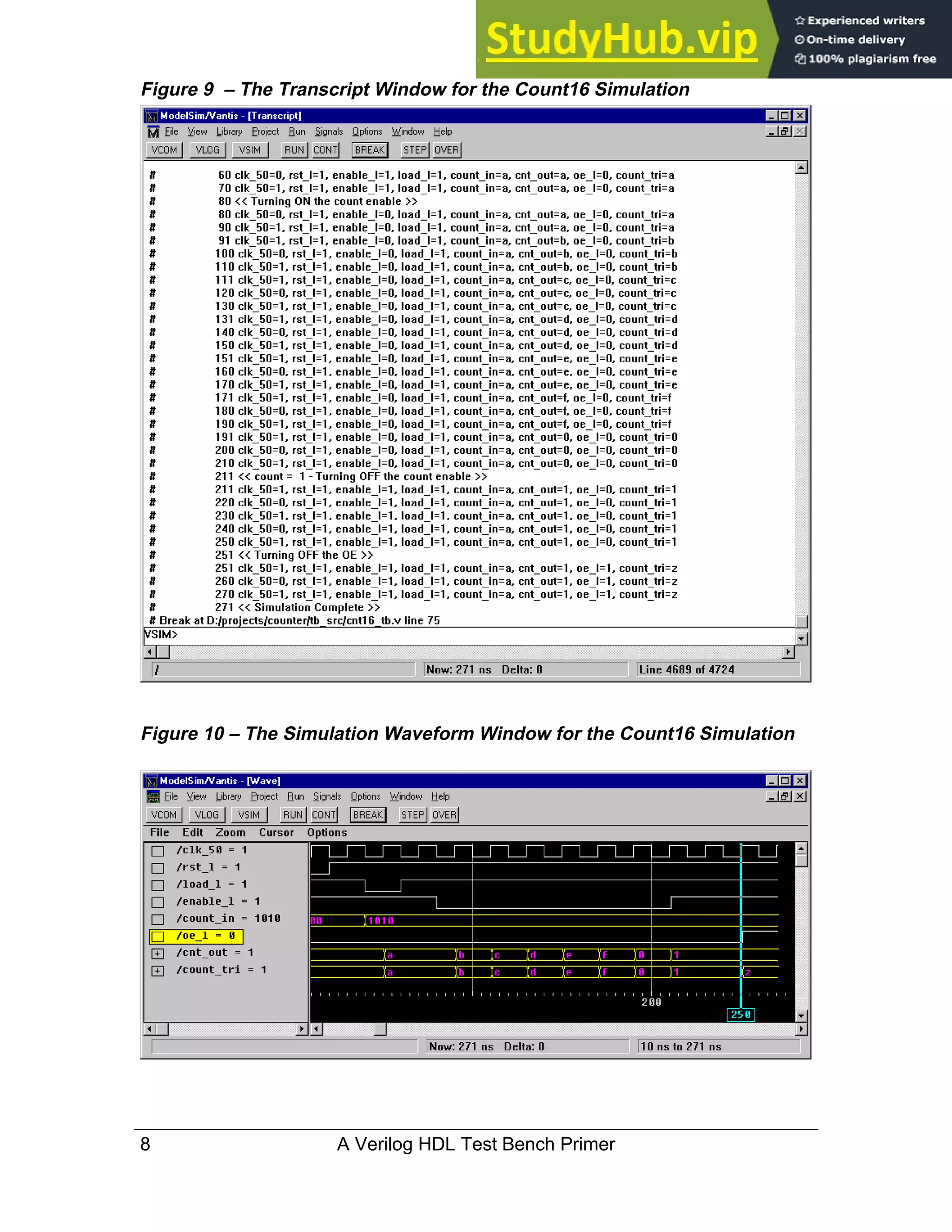Expand the /cnt_out bus signal
Image resolution: width=952 pixels, height=1232 pixels.
[x=158, y=954]
